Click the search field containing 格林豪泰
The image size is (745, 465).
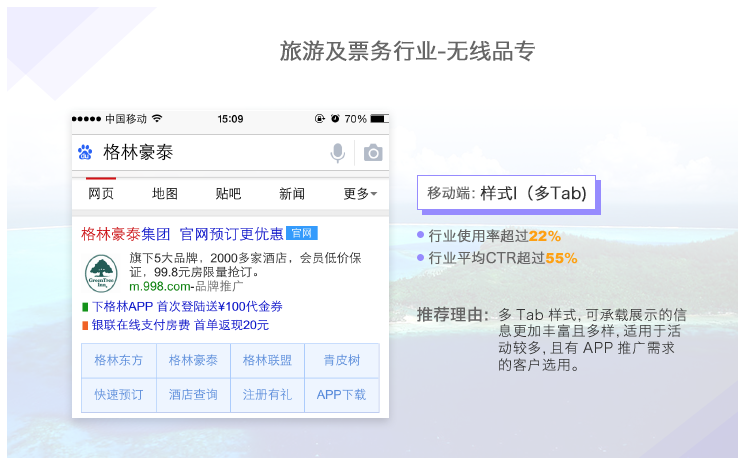point(200,152)
